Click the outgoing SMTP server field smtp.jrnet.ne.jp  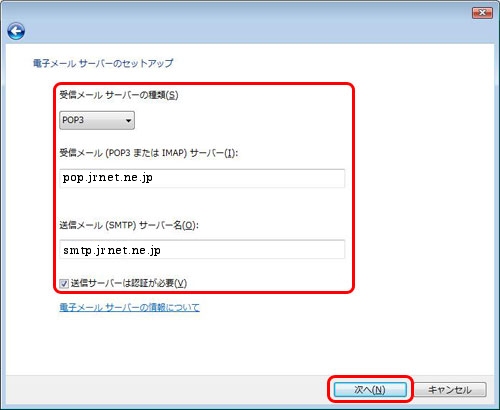point(202,249)
